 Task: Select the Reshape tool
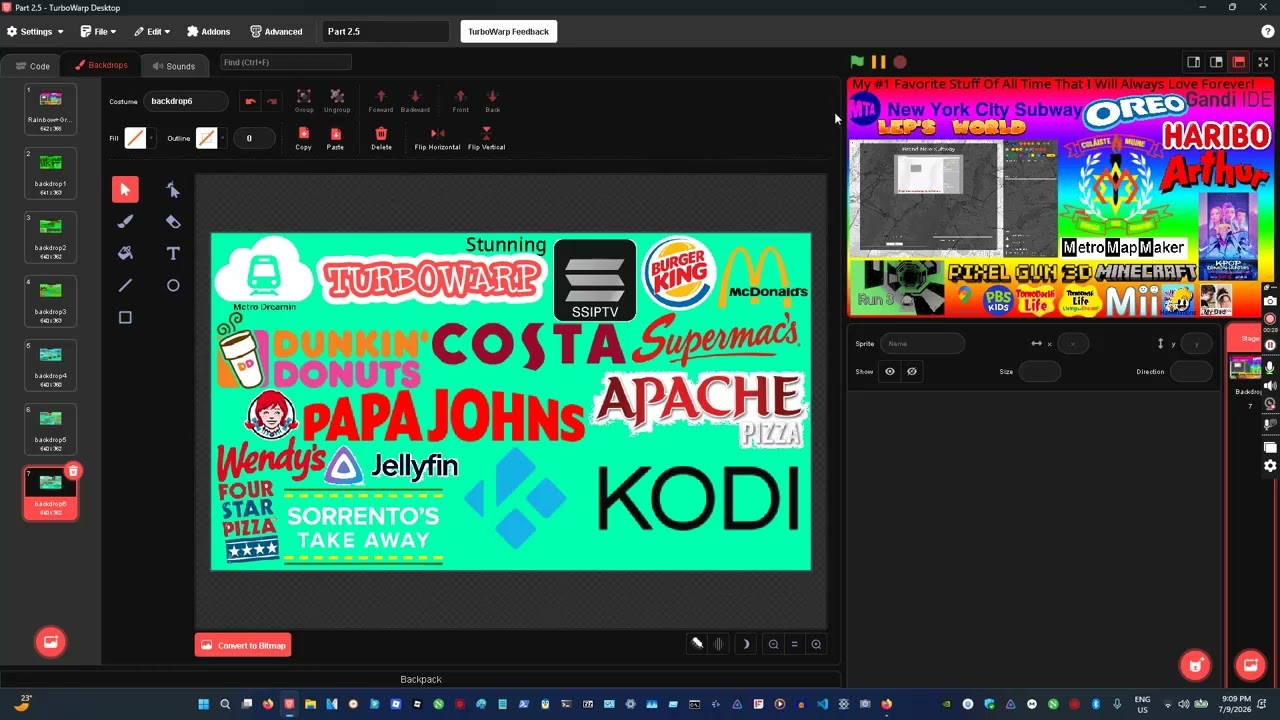[x=173, y=189]
